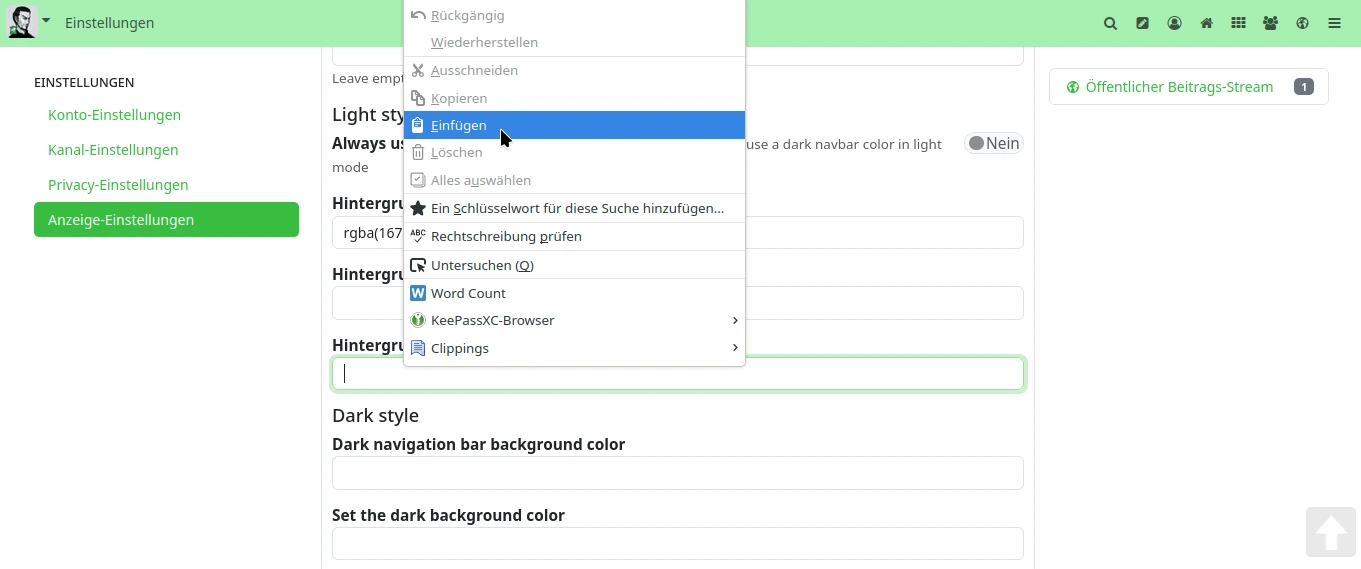Click the scroll-to-top arrow button
The width and height of the screenshot is (1361, 569).
(x=1330, y=532)
